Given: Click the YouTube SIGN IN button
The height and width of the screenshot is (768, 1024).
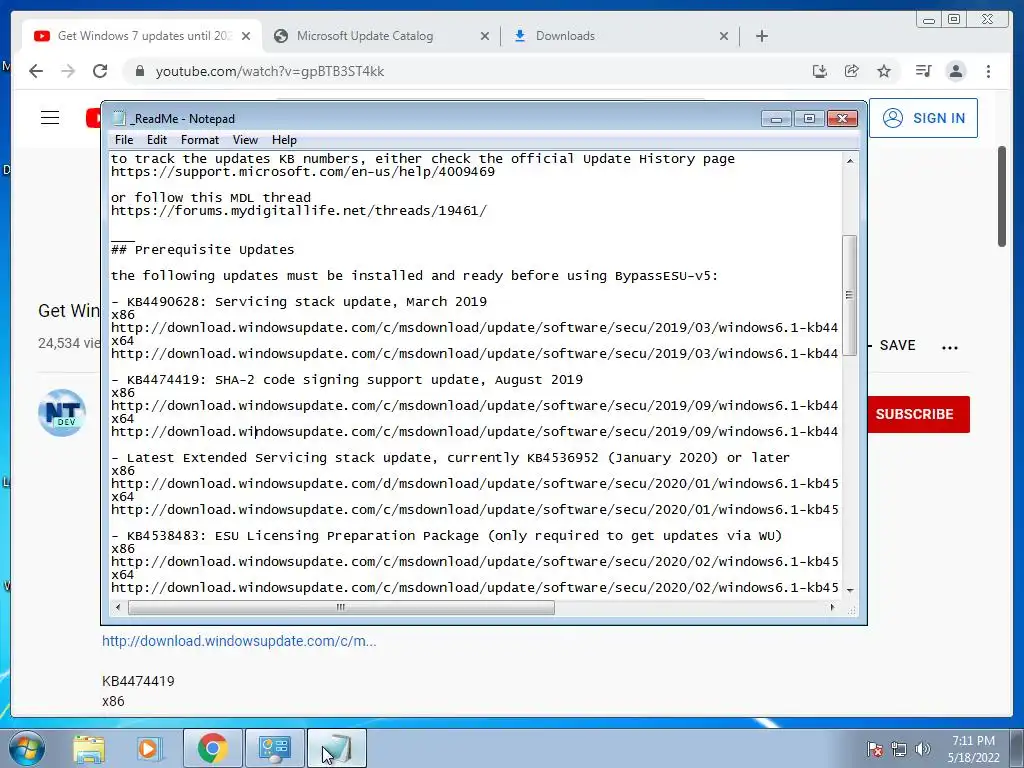Looking at the screenshot, I should coord(923,118).
